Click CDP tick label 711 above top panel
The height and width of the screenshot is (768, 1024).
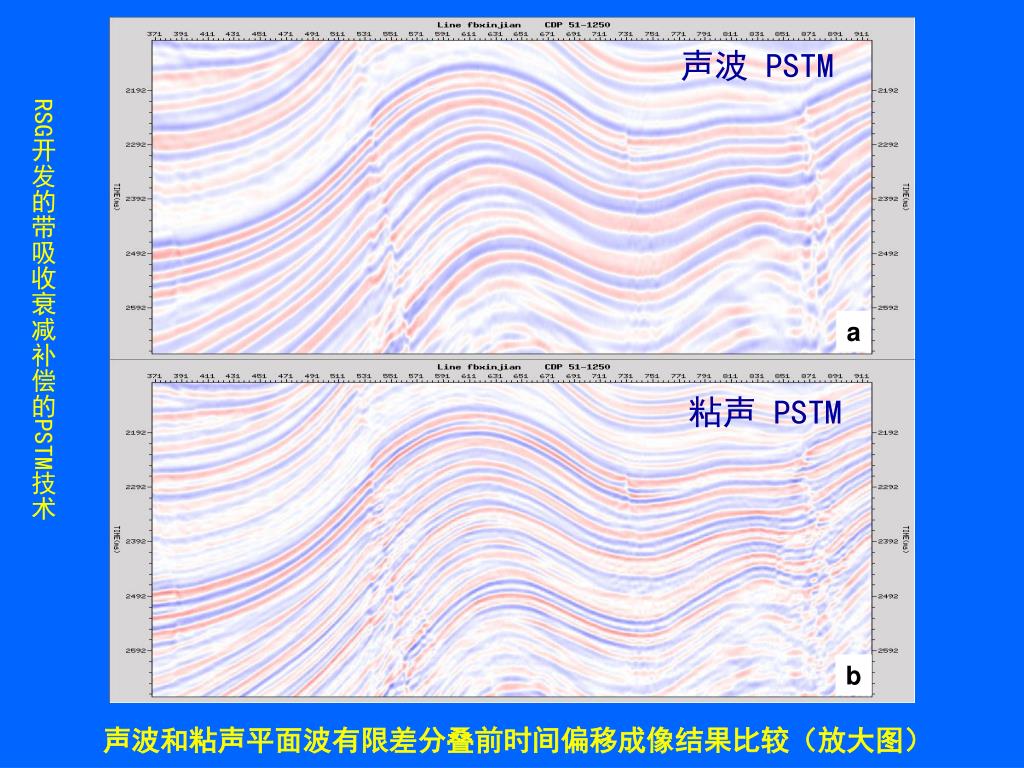(600, 34)
